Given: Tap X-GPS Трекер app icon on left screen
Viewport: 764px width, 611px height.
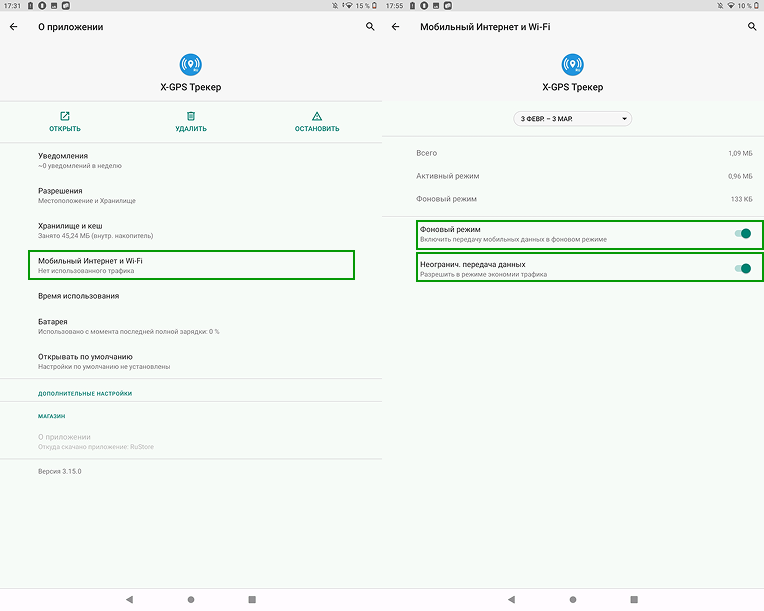Looking at the screenshot, I should pyautogui.click(x=190, y=65).
